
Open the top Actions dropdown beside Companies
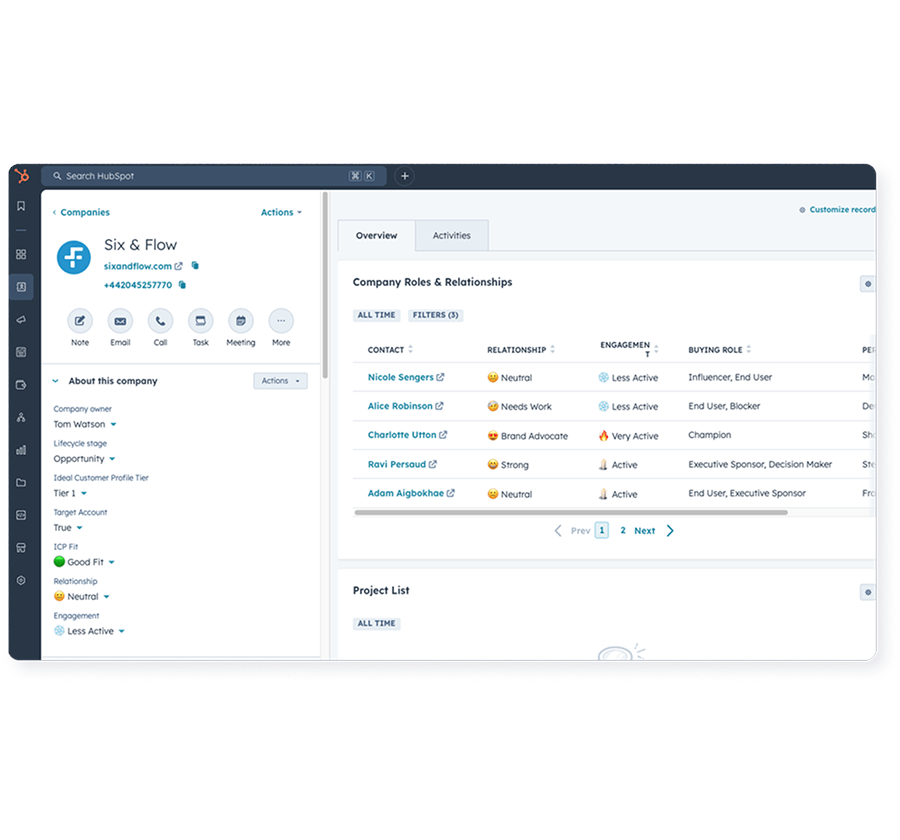click(281, 212)
